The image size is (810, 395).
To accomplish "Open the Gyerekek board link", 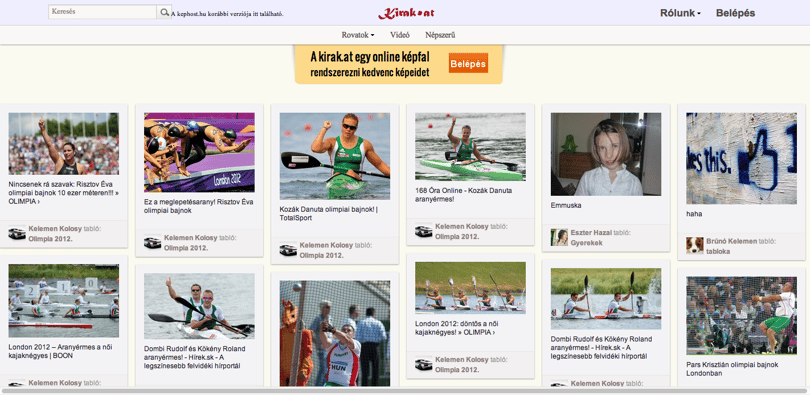I will point(586,243).
